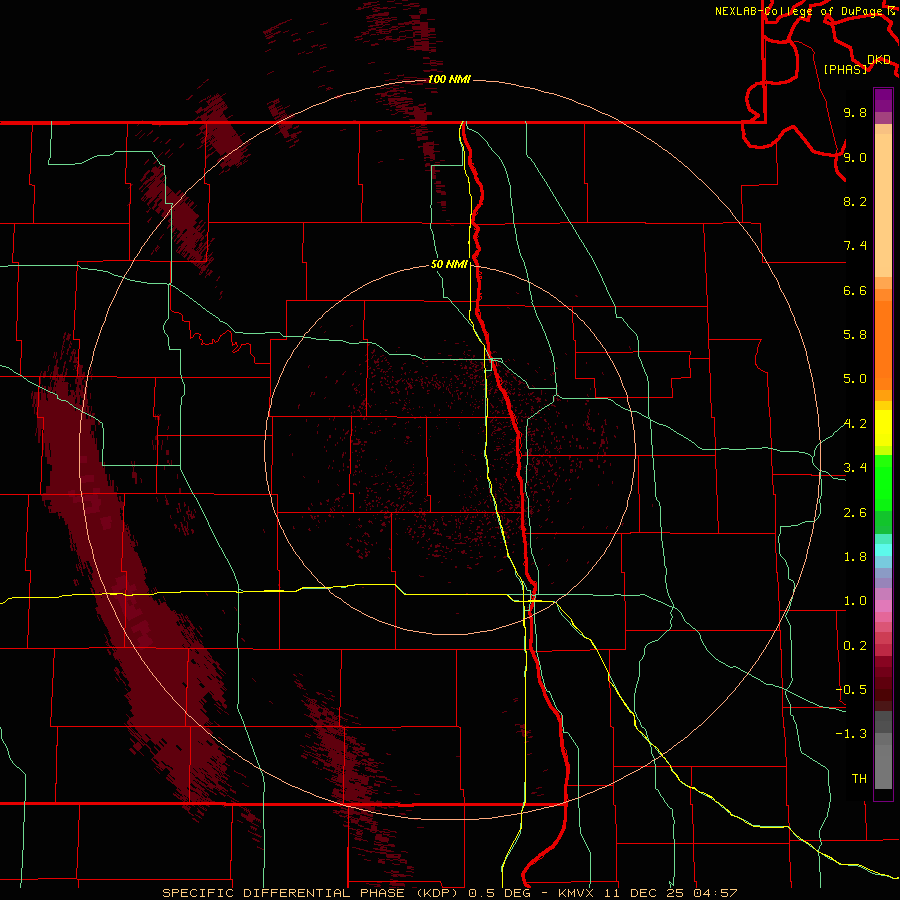
Task: Click the 0.5 DEG elevation text in the caption
Action: tap(501, 893)
